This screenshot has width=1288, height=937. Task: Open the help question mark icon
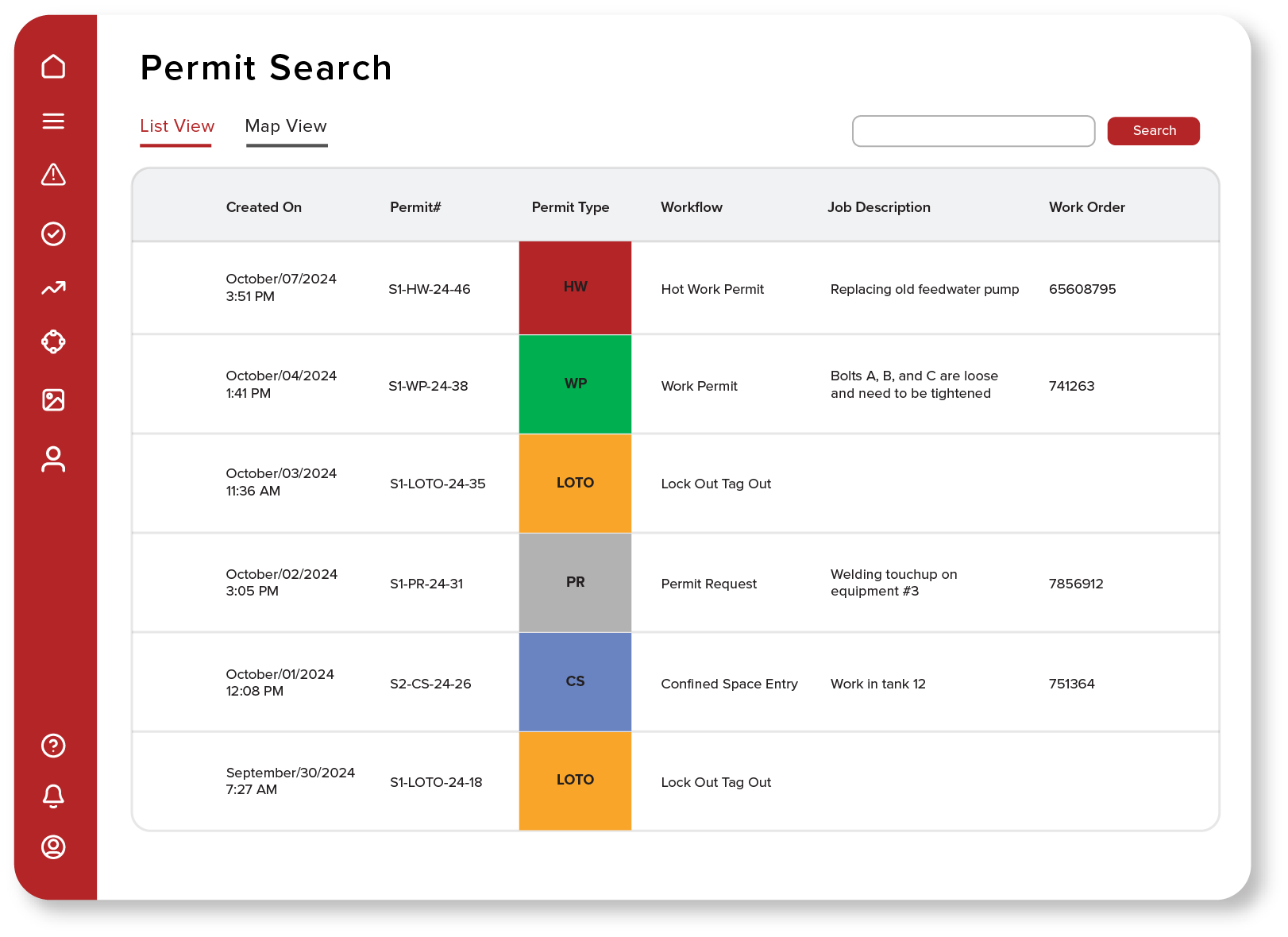(x=53, y=746)
